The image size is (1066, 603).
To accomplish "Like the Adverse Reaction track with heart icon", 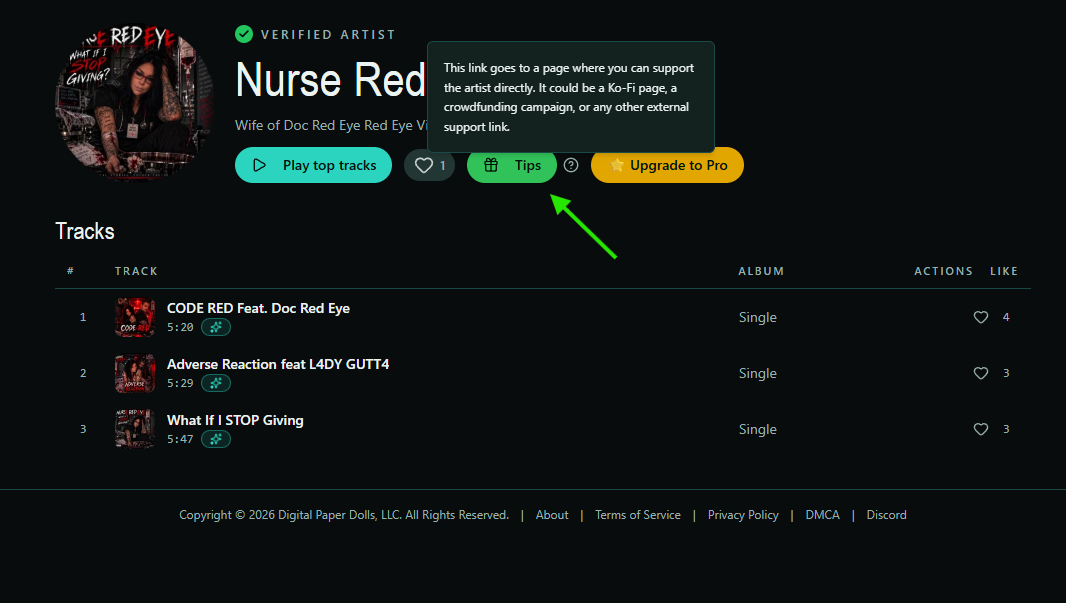I will click(981, 373).
